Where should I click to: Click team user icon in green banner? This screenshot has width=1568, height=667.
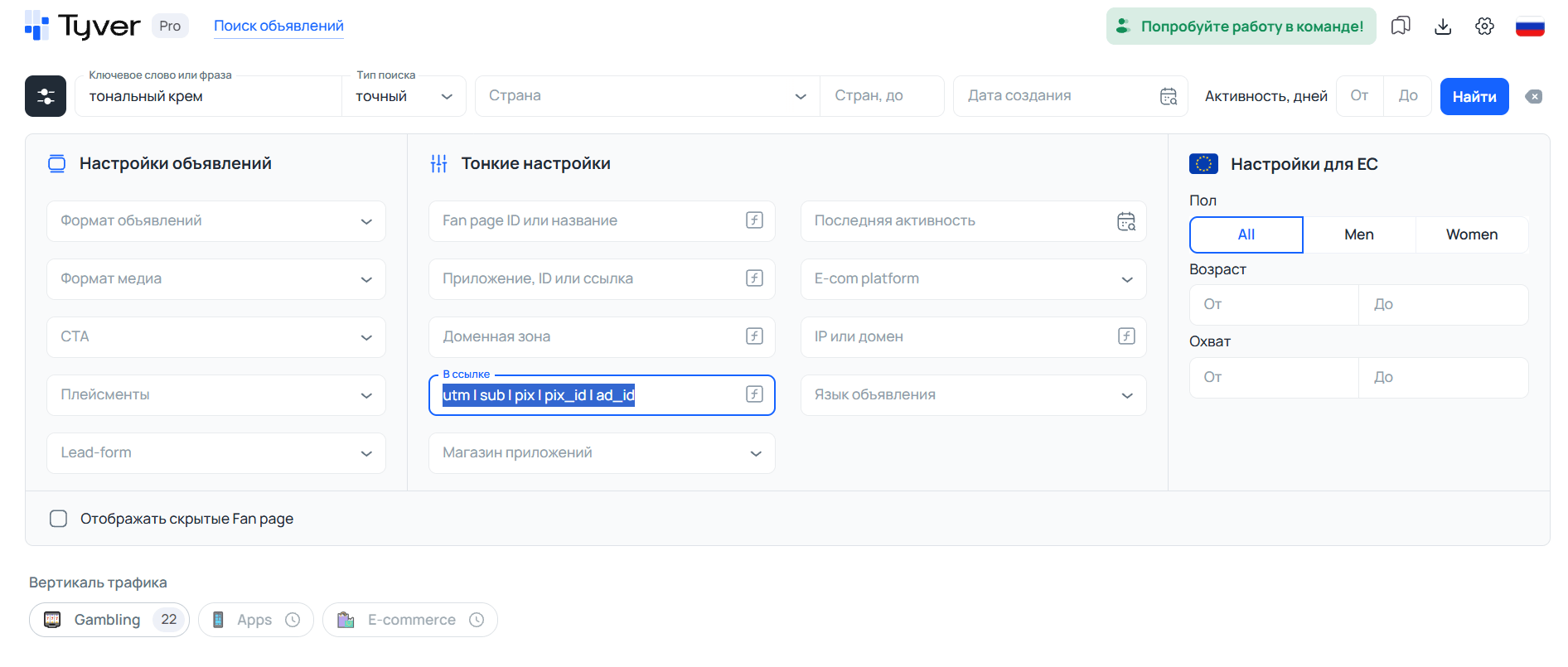point(1123,26)
